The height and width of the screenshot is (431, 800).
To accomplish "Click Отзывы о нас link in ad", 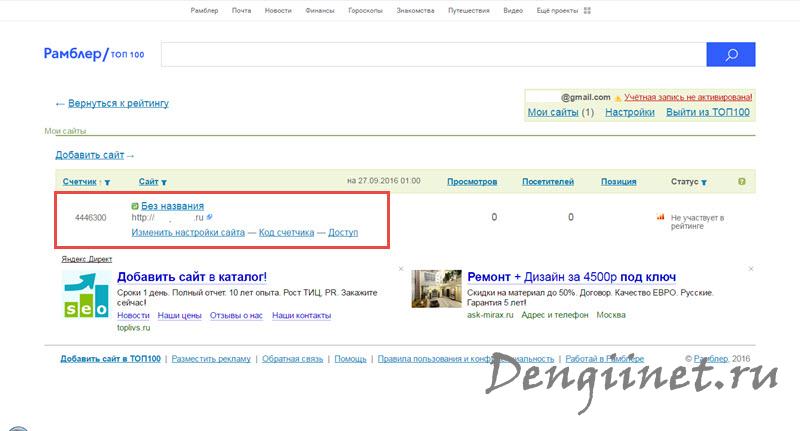I will click(236, 316).
